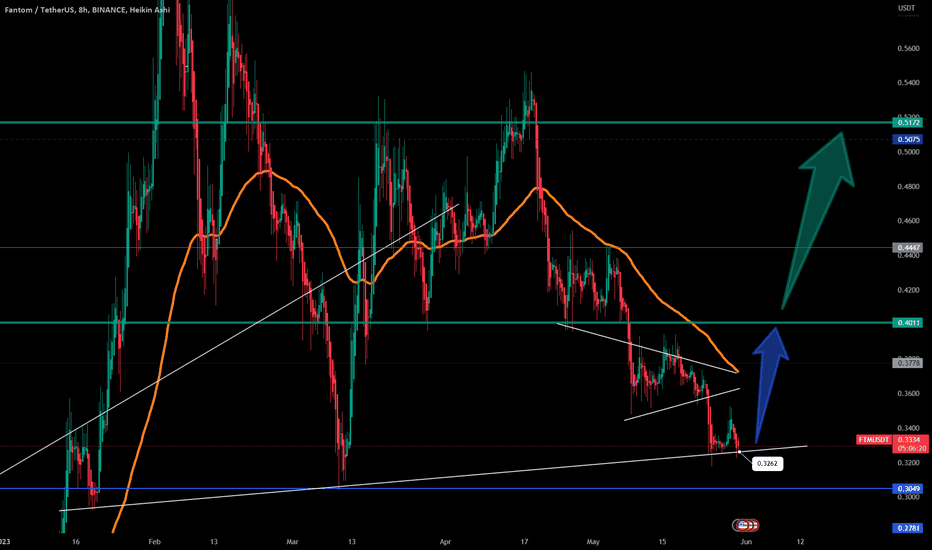Image resolution: width=932 pixels, height=550 pixels.
Task: Click the 0.3400 price axis value
Action: pos(908,428)
